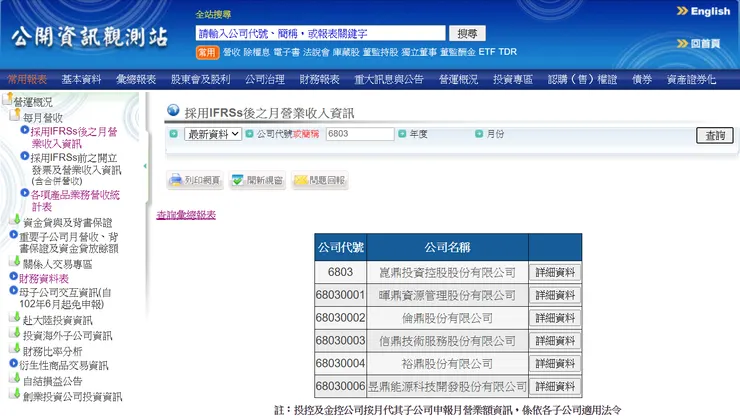
Task: Click 詳細資料 for 68030001 暉鼎資源管理
Action: [x=555, y=295]
